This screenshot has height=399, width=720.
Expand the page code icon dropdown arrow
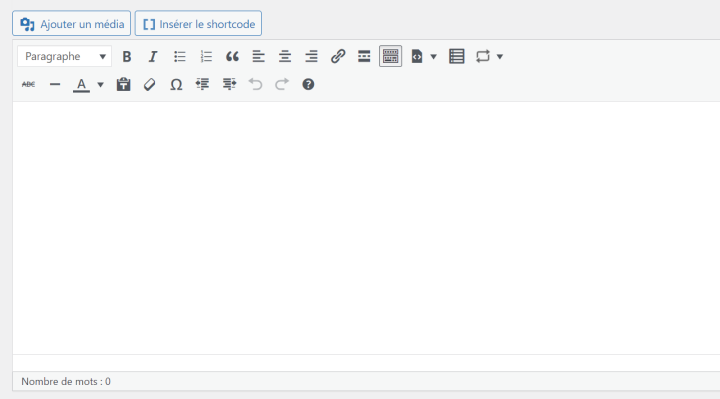[433, 56]
